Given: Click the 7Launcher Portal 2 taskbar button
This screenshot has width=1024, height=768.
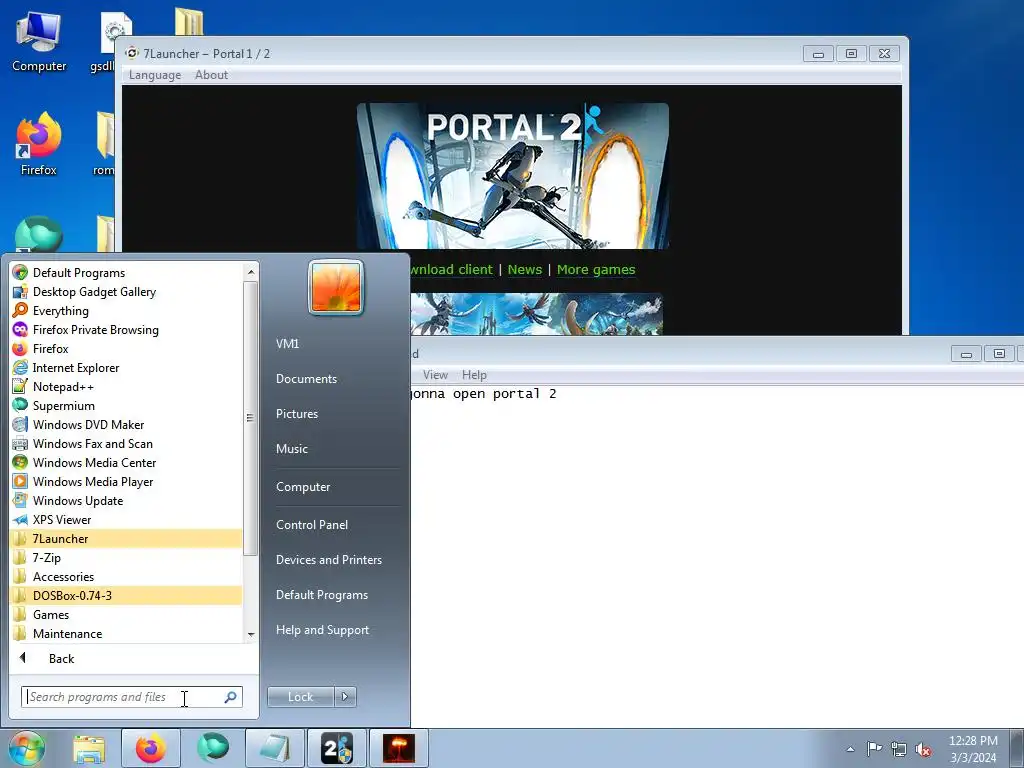Looking at the screenshot, I should coord(337,748).
